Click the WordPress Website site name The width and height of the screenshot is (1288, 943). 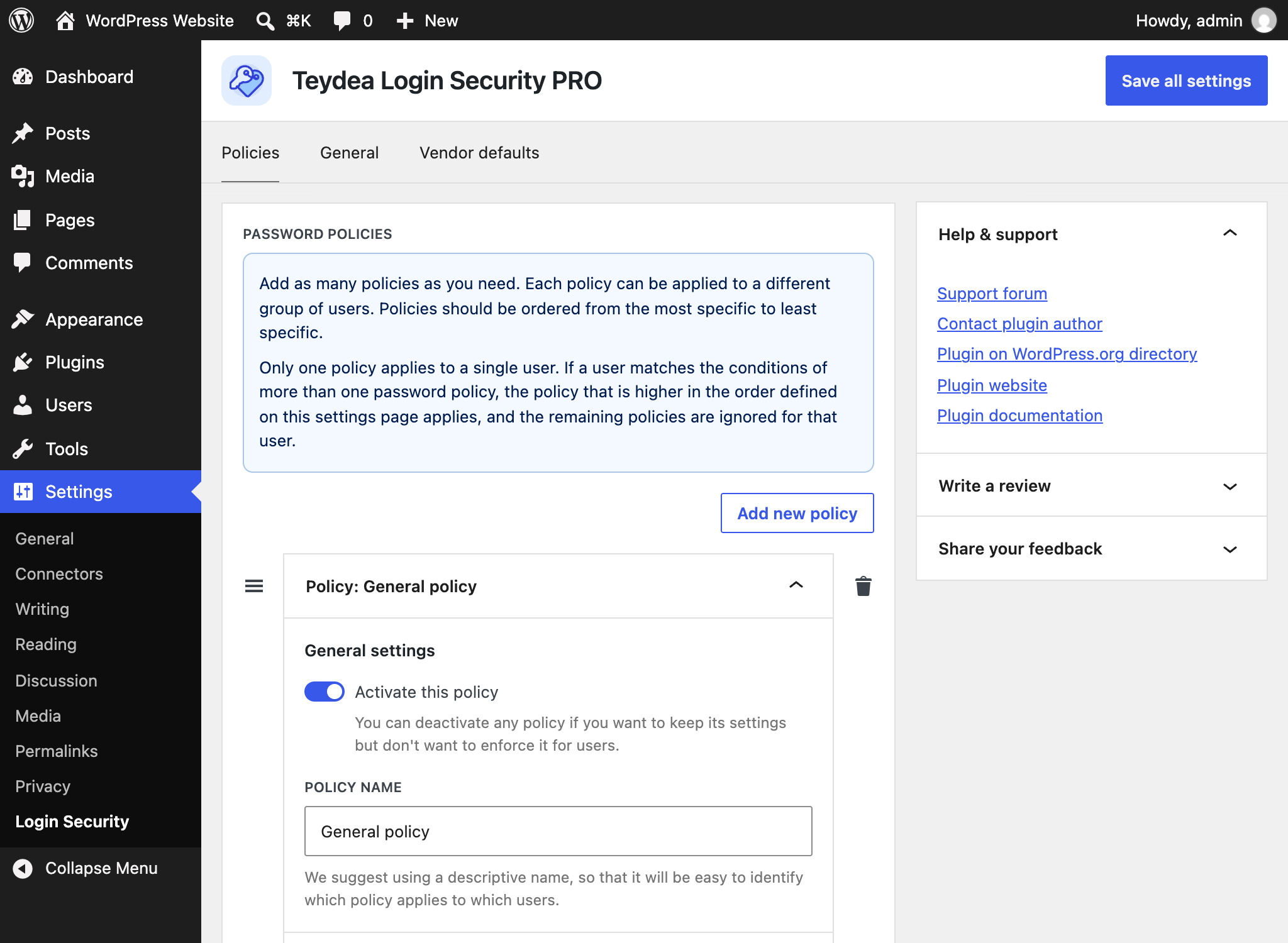[x=160, y=21]
